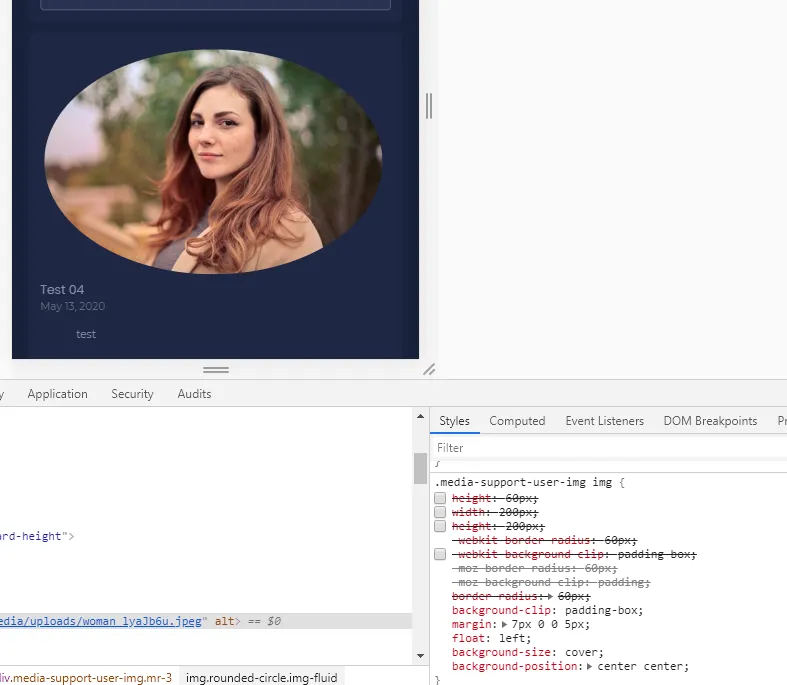This screenshot has width=787, height=685.
Task: Click the 'center center' position value
Action: (640, 666)
